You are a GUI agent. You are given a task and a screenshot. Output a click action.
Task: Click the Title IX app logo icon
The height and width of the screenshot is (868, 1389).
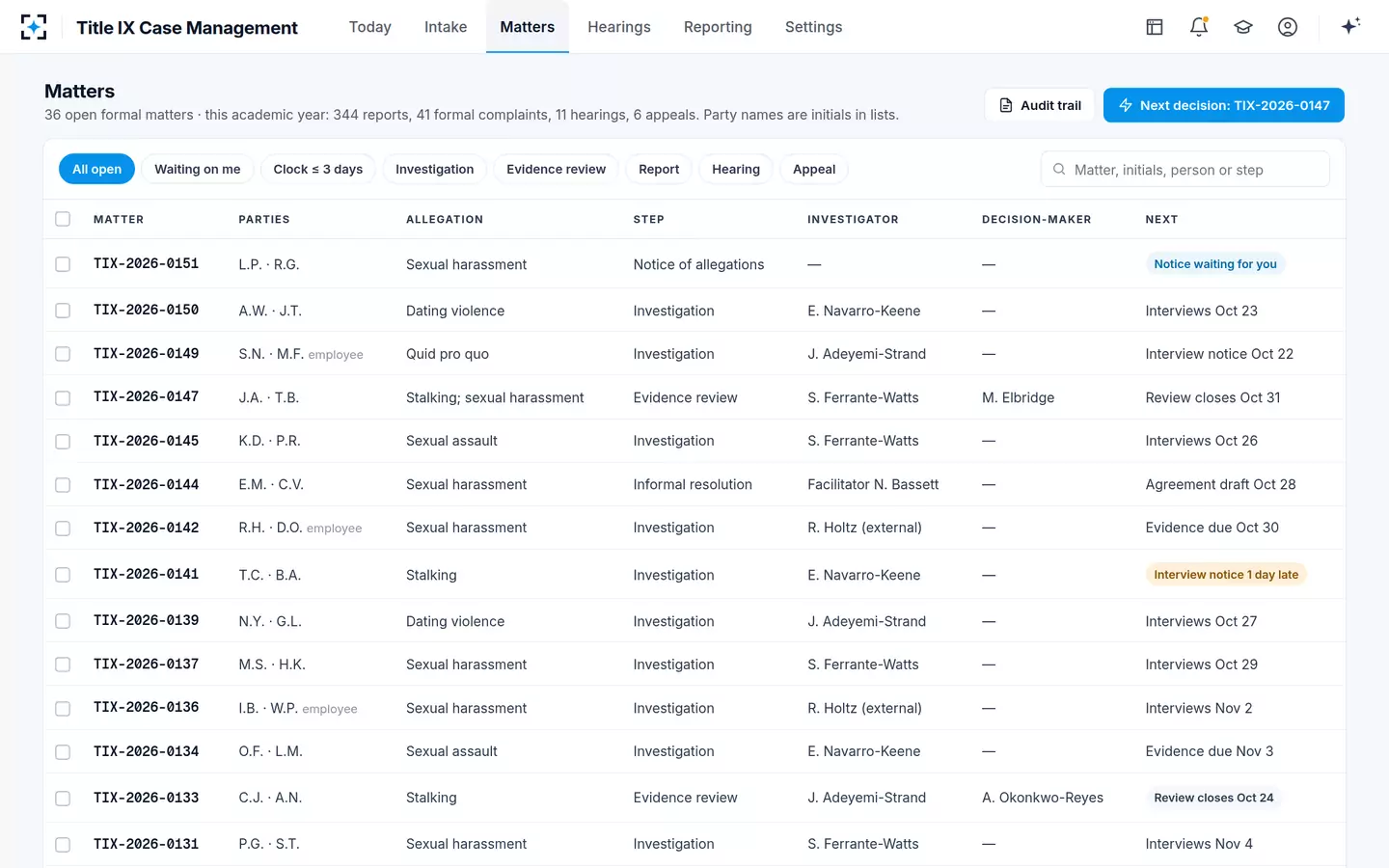pyautogui.click(x=34, y=27)
